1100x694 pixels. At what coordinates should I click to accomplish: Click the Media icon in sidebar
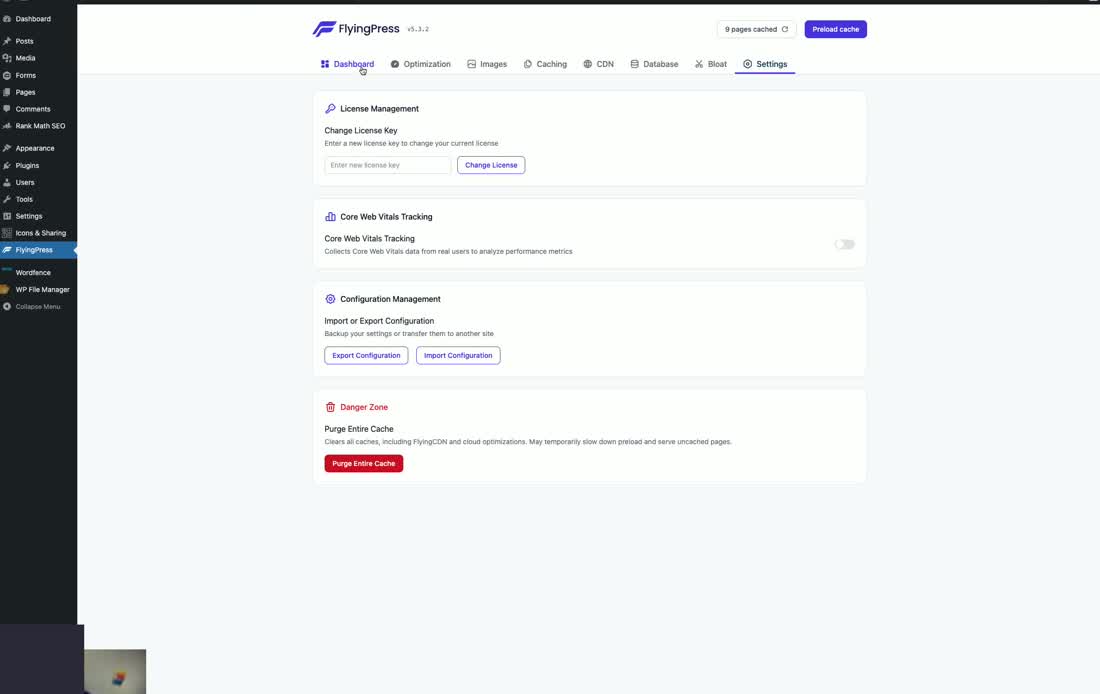click(7, 58)
